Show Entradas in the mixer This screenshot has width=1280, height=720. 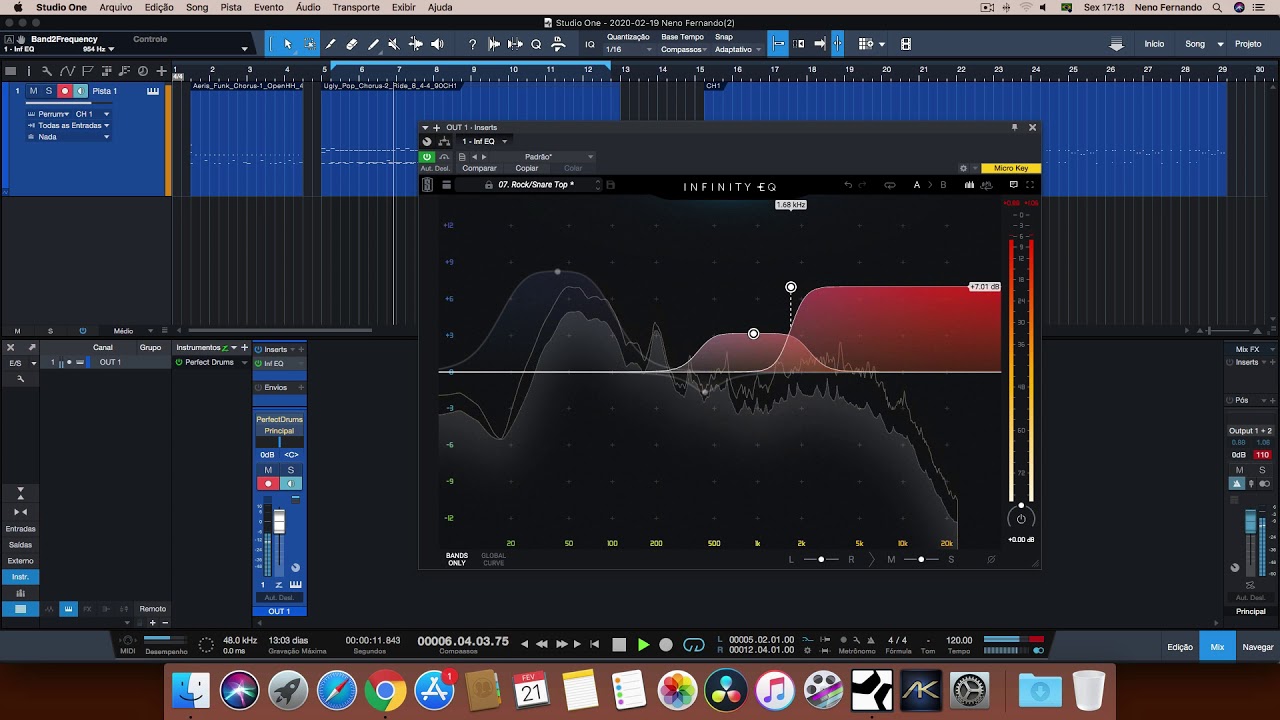coord(20,529)
